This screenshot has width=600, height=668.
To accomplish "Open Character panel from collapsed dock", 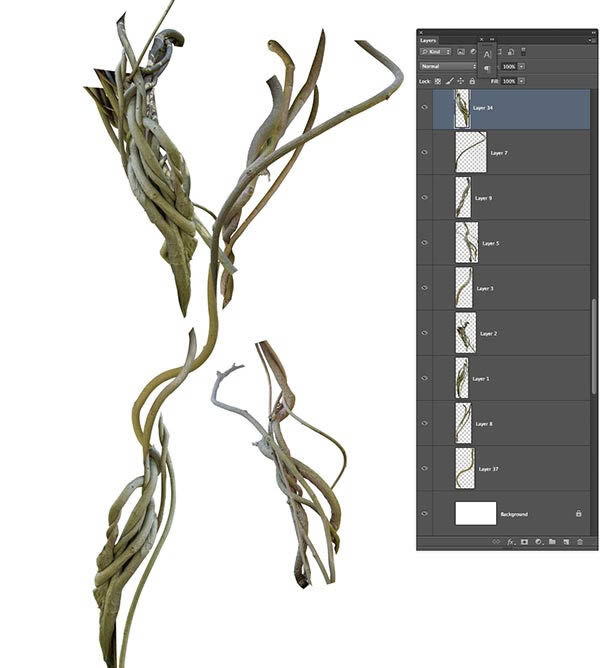I will tap(487, 54).
